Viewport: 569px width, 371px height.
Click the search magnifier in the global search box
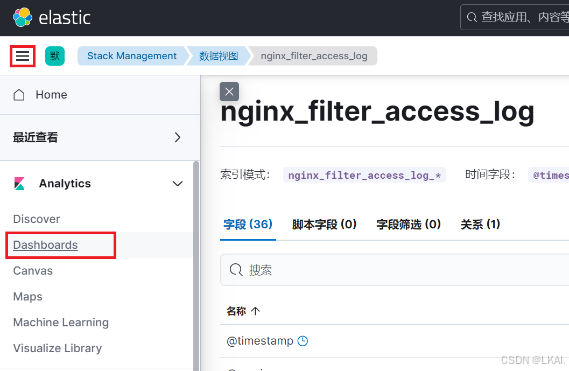click(471, 17)
